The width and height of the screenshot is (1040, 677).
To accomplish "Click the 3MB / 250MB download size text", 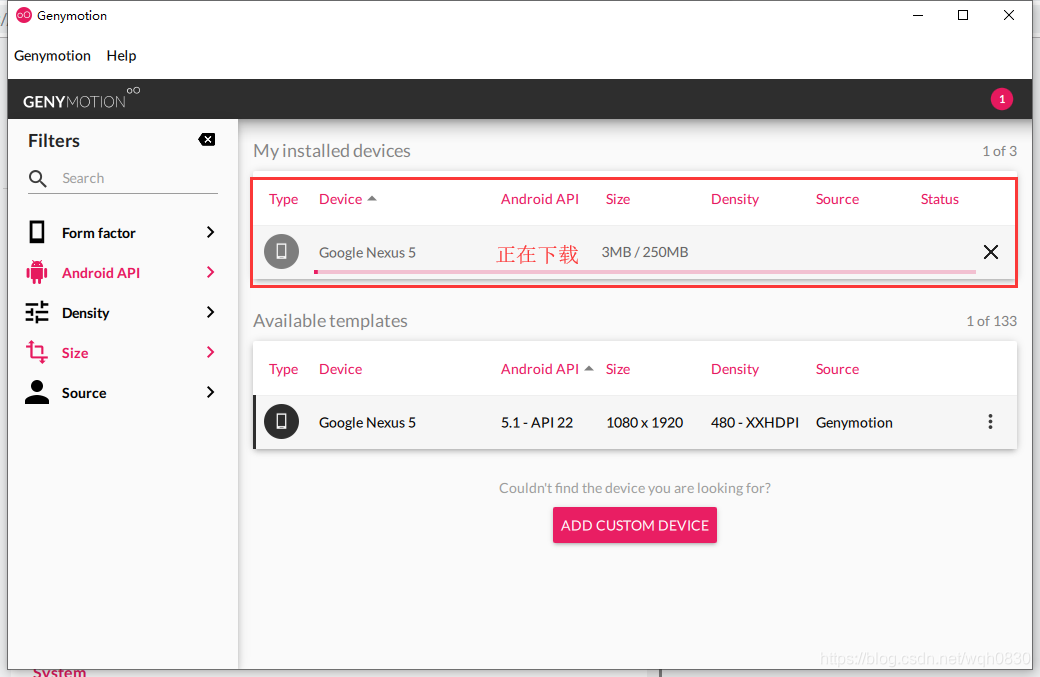I will [x=645, y=253].
